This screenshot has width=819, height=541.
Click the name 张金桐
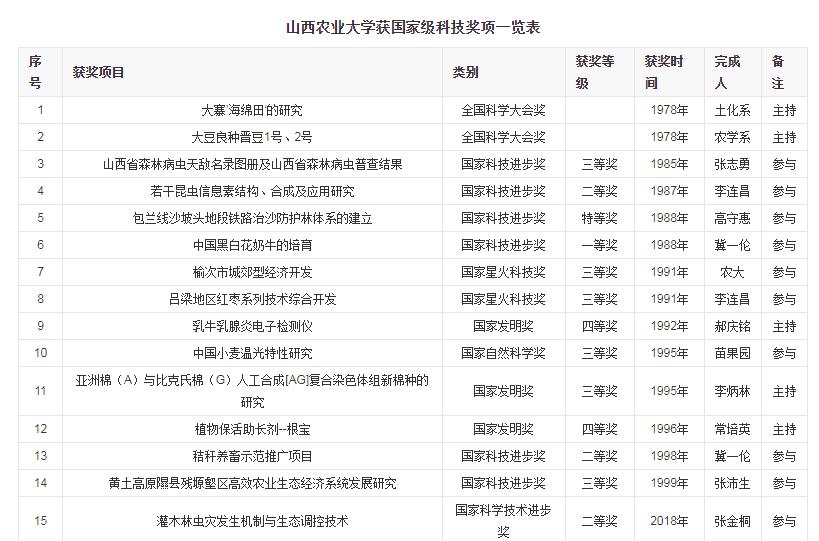click(732, 521)
